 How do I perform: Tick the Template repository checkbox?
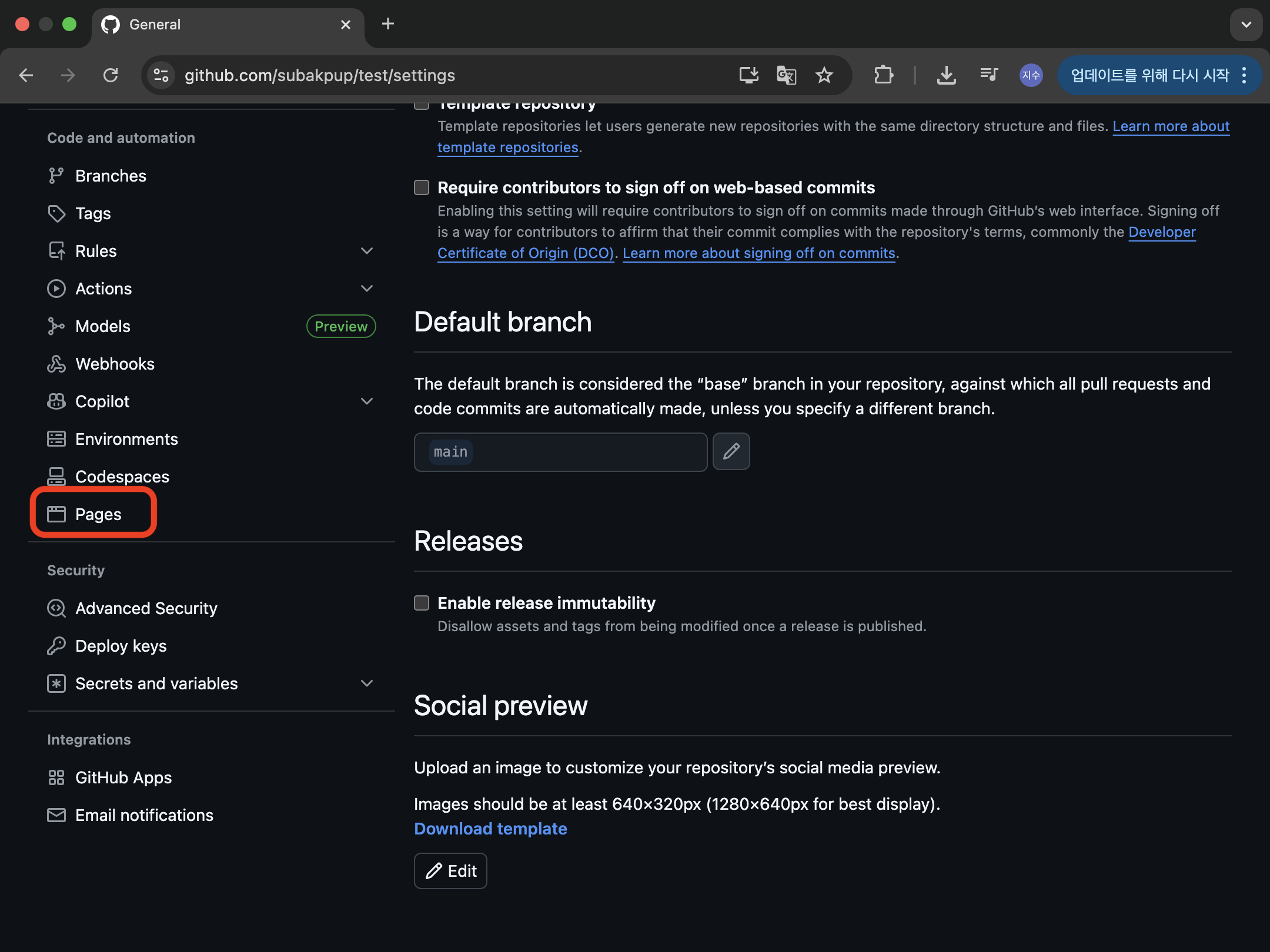[x=422, y=105]
